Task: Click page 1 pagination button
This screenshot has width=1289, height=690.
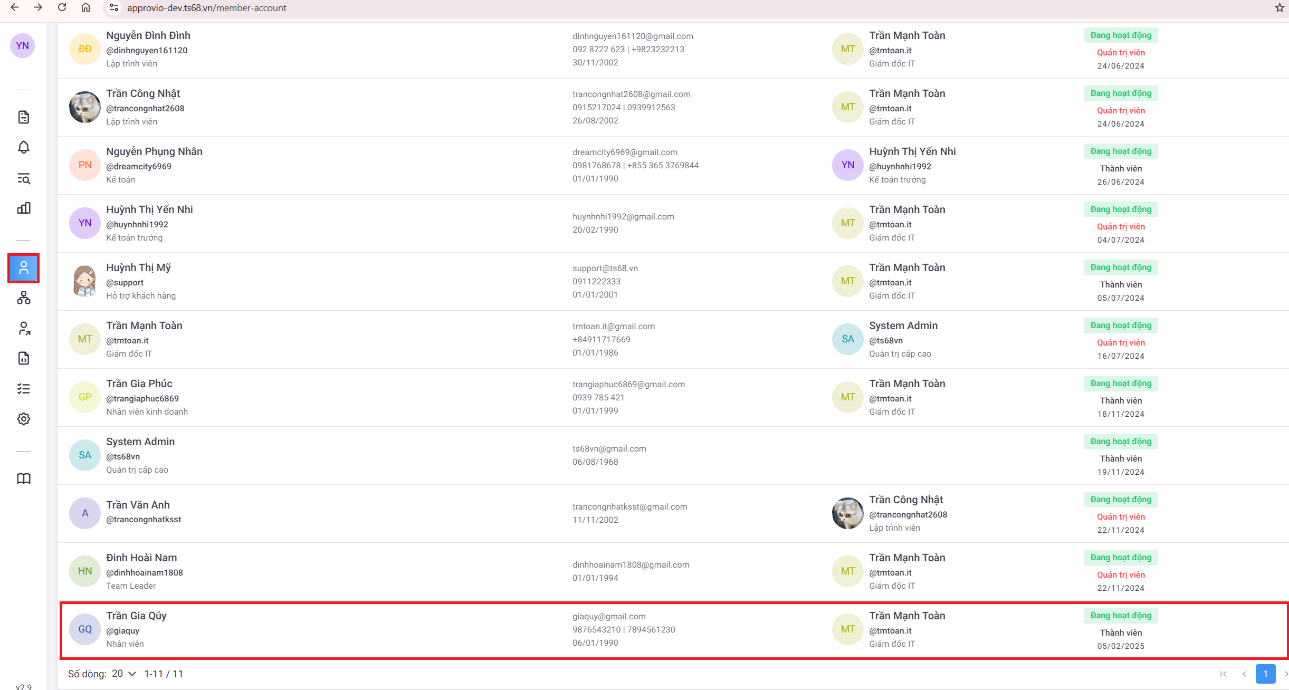Action: [1265, 674]
